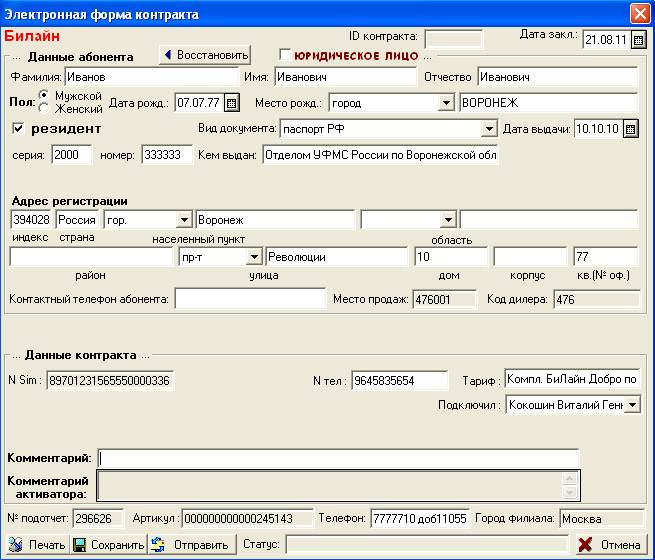The width and height of the screenshot is (655, 560).
Task: Close the Электронная форма контракта window
Action: (x=640, y=13)
